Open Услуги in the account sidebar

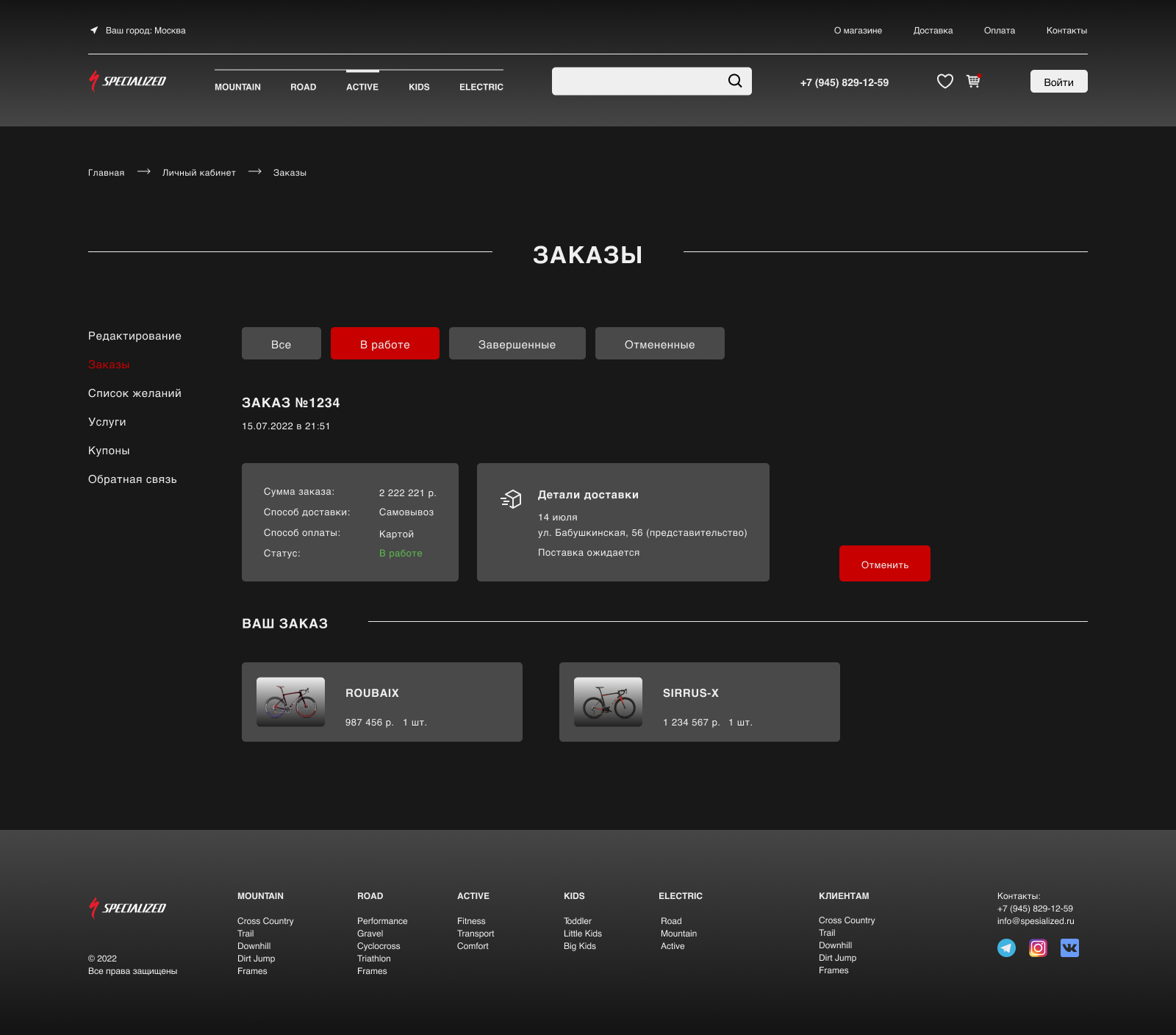pos(107,422)
